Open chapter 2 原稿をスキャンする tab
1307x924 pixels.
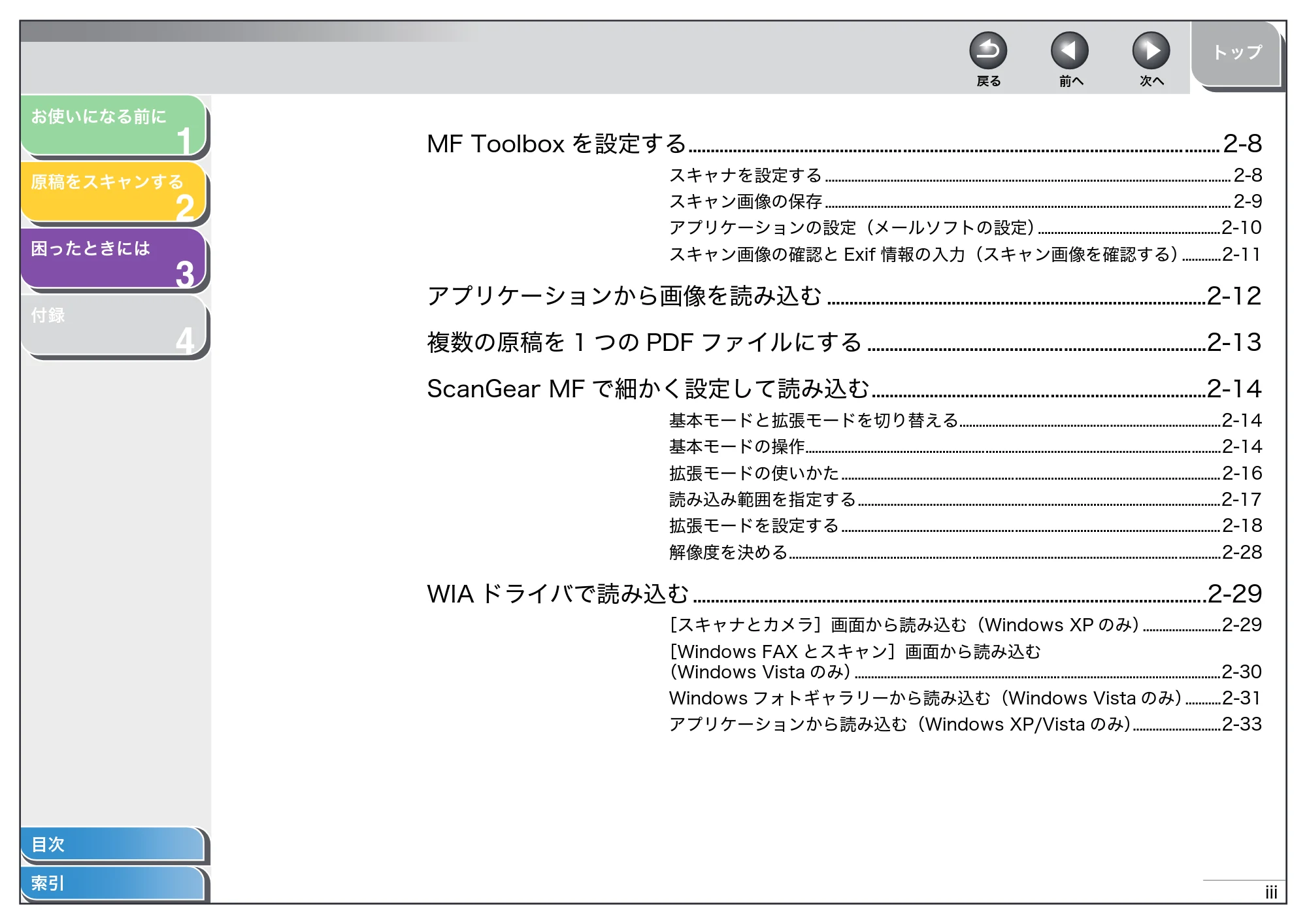pyautogui.click(x=114, y=192)
